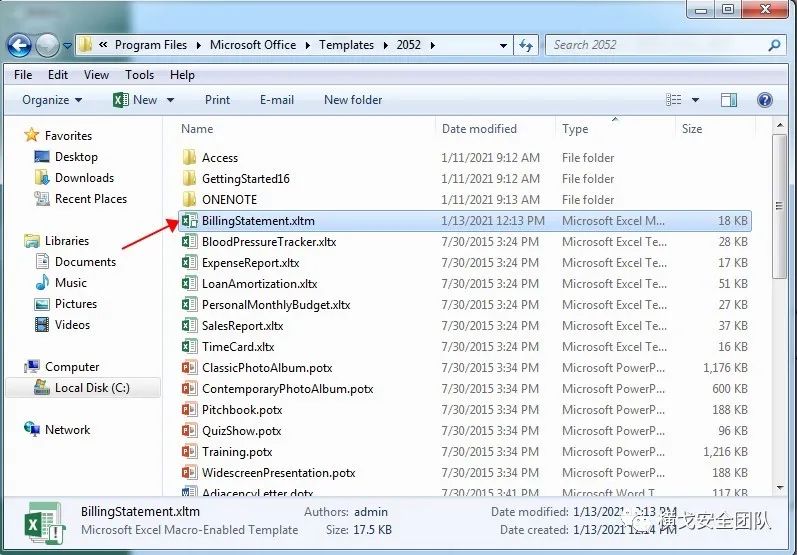Click the BloodPressureTracker.xltx Excel icon
The width and height of the screenshot is (797, 555).
[189, 241]
